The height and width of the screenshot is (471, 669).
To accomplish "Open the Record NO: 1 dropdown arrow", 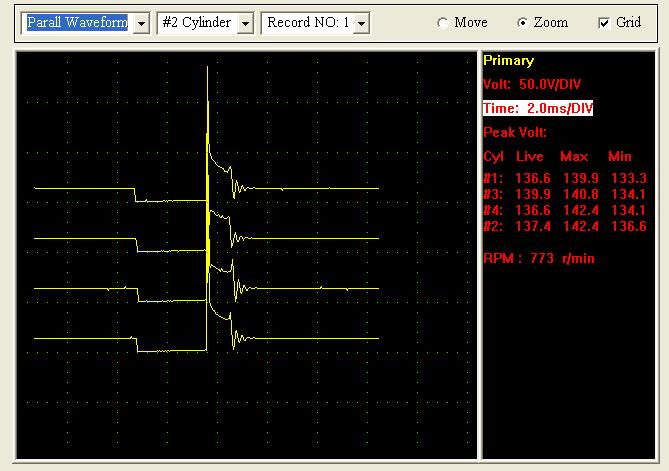I will tap(361, 23).
